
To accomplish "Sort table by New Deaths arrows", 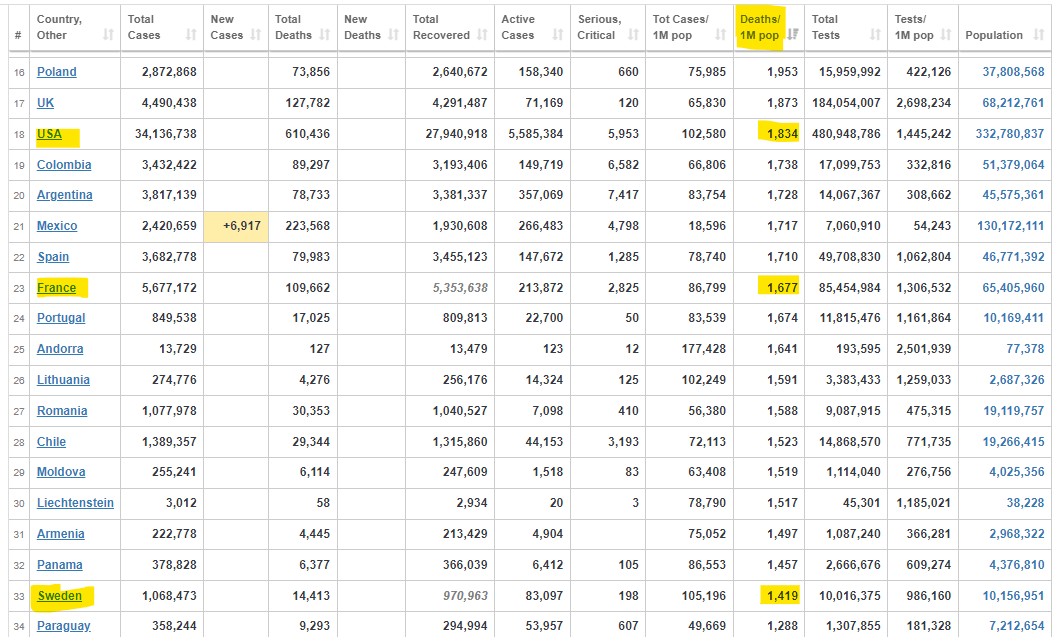I will coord(394,35).
